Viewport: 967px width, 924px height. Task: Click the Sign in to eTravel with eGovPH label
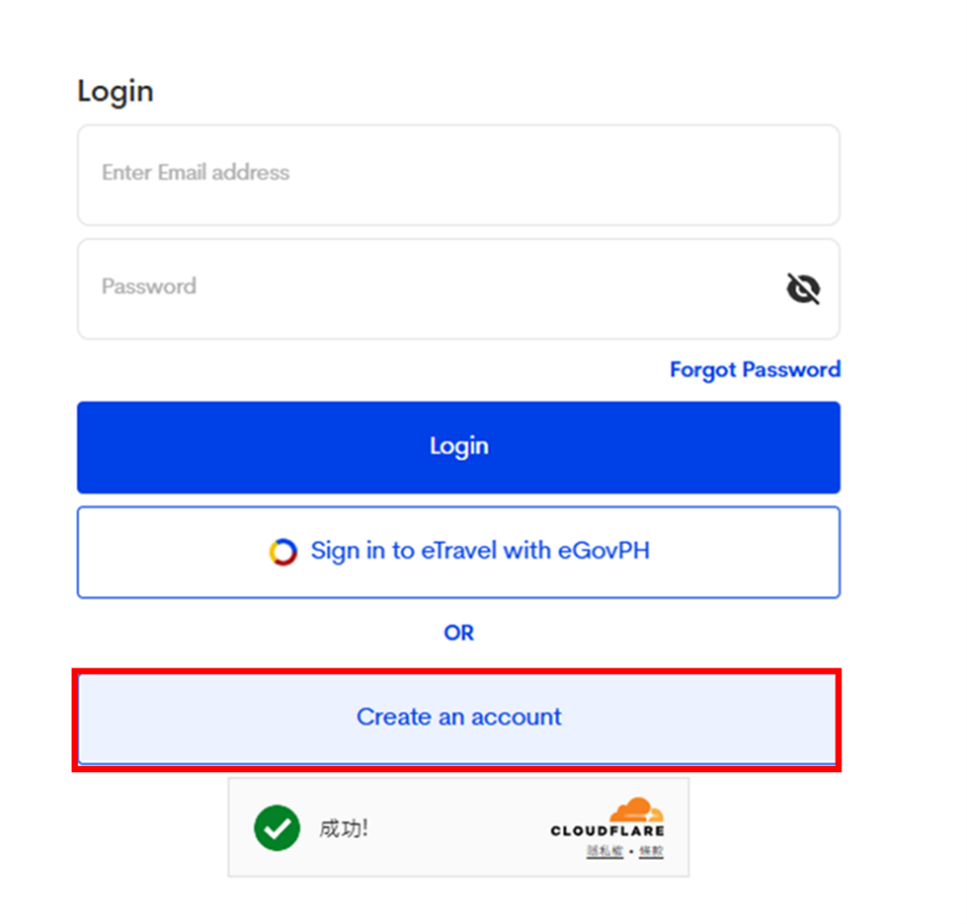[480, 551]
